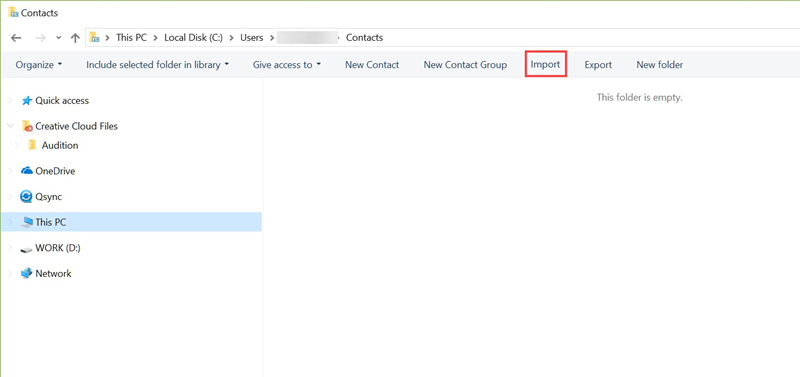Image resolution: width=800 pixels, height=377 pixels.
Task: Open Include selected folder in library menu
Action: click(x=158, y=65)
